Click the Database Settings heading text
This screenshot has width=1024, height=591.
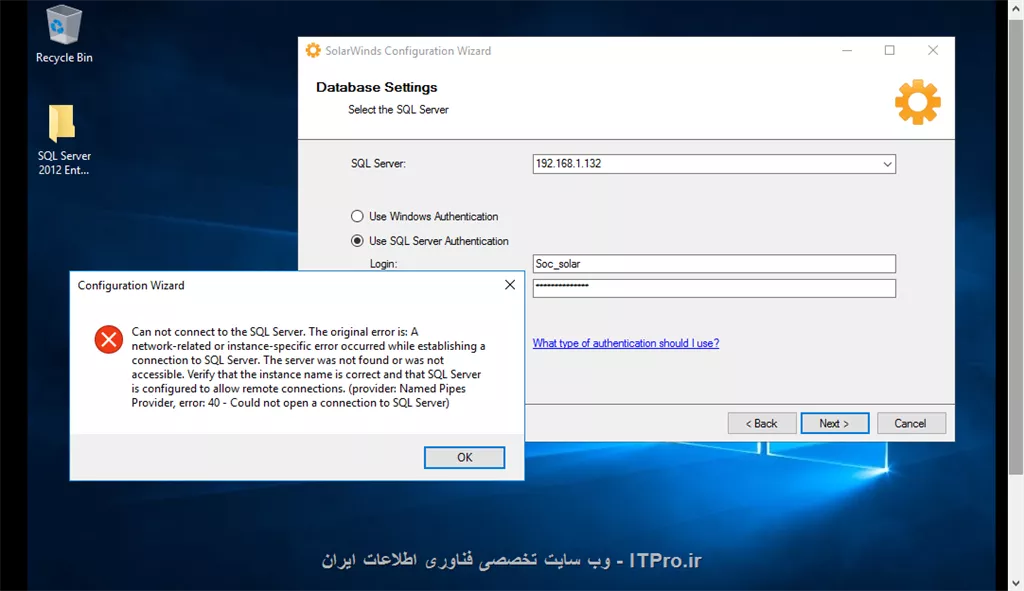pyautogui.click(x=377, y=87)
